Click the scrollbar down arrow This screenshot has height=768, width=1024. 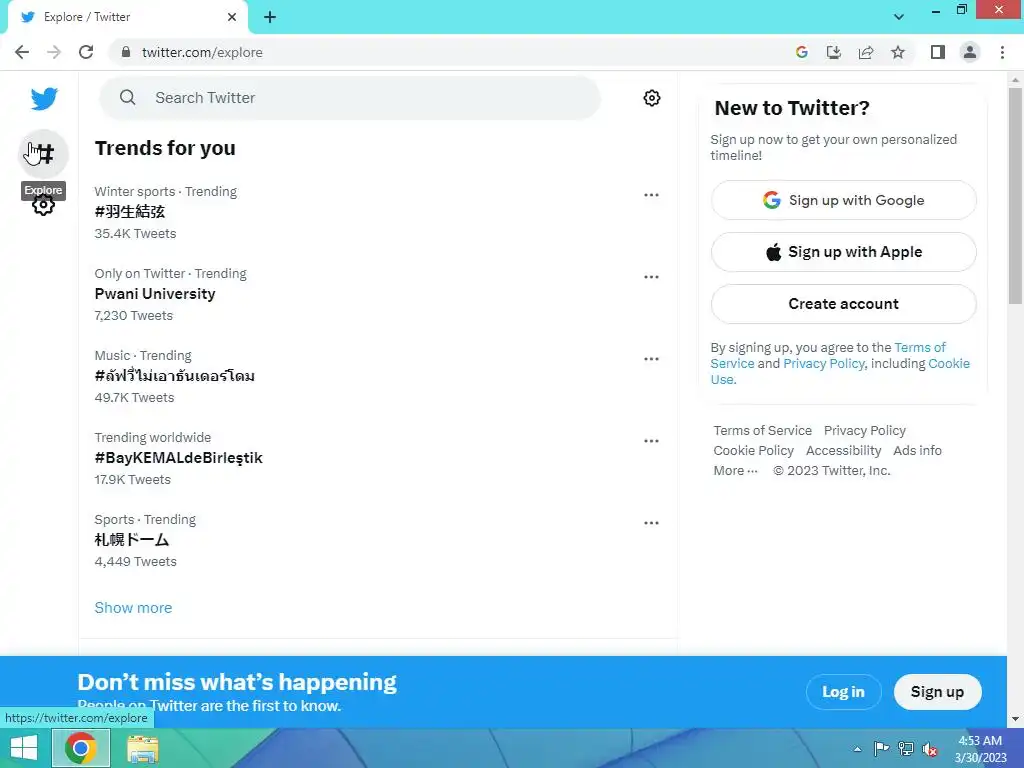(x=1015, y=719)
